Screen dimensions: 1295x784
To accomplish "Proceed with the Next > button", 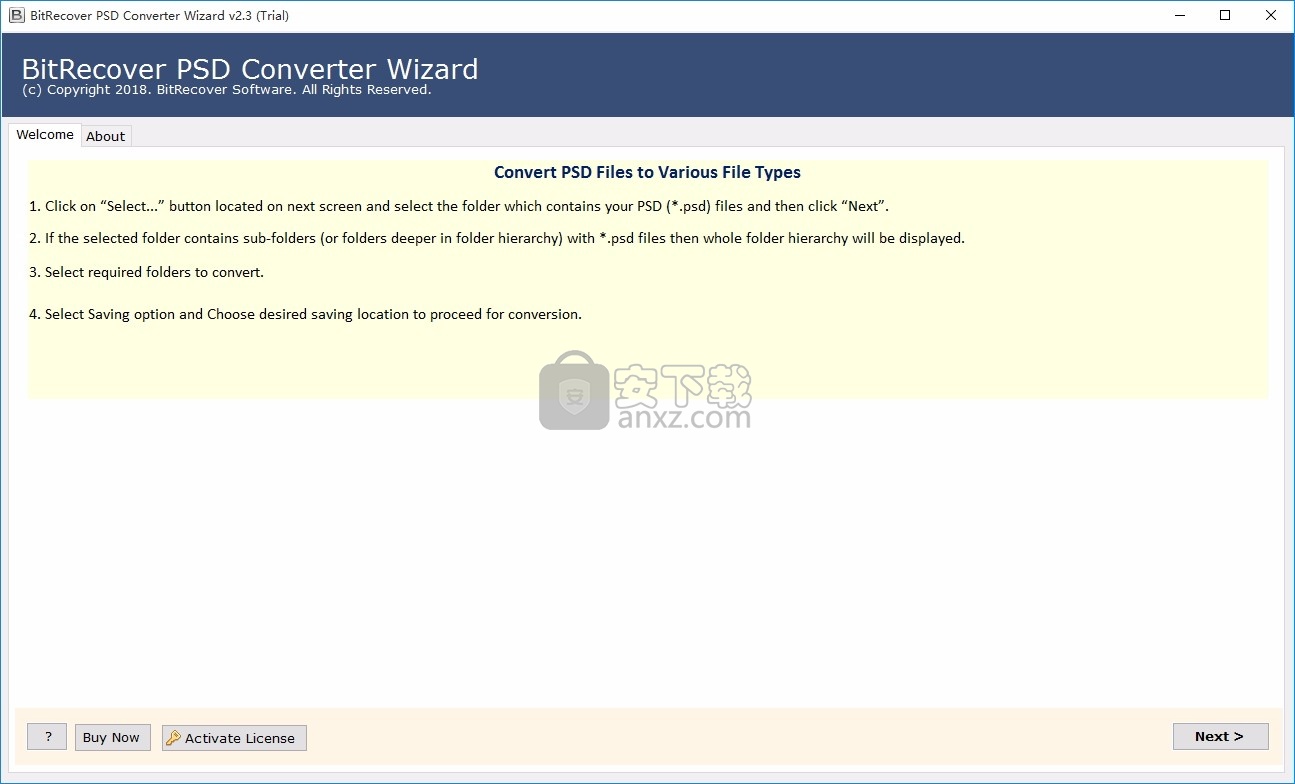I will point(1220,736).
